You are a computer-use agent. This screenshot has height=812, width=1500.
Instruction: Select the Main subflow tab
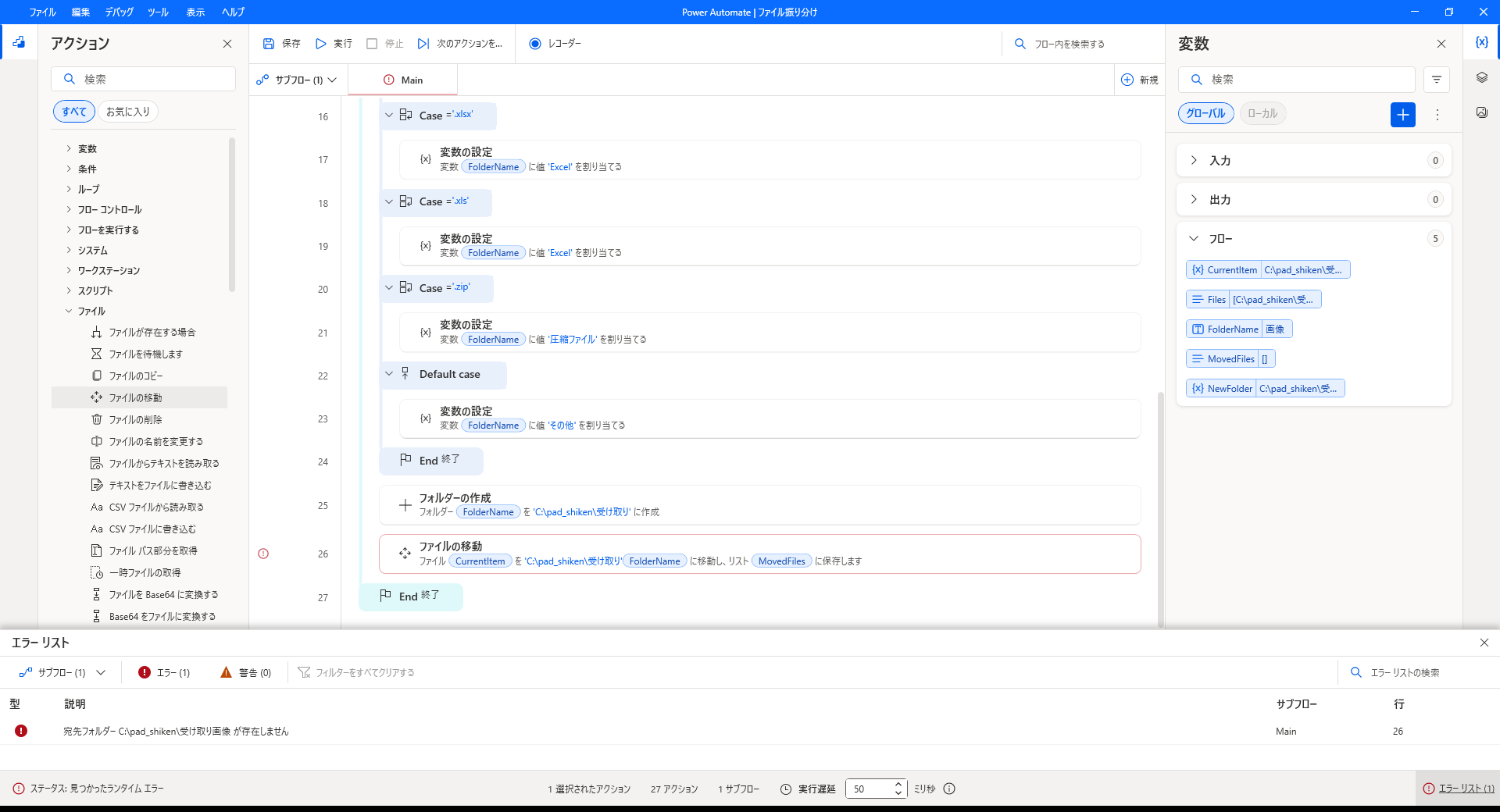tap(403, 80)
